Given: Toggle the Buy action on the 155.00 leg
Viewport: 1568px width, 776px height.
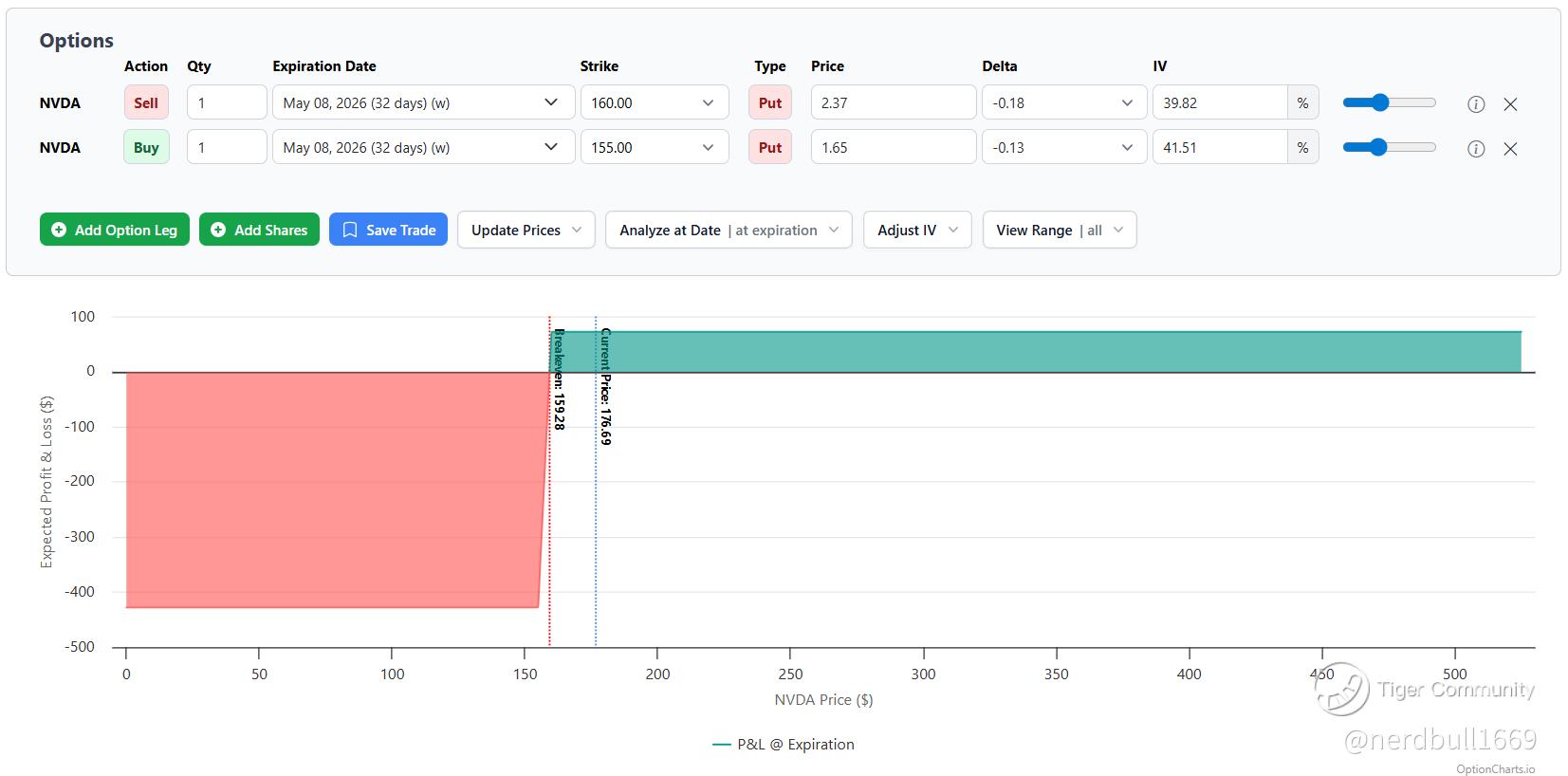Looking at the screenshot, I should (x=146, y=147).
